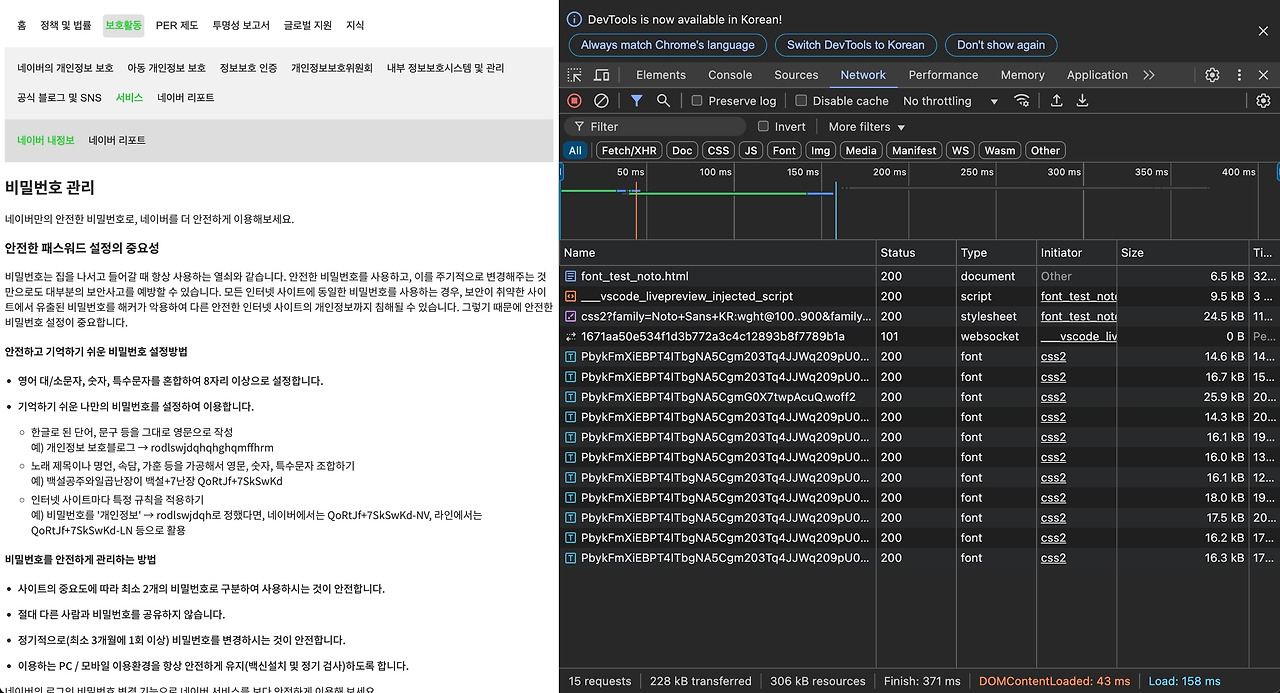Screen dimensions: 1280x693
Task: Select the css2?family=Noto+Sans+KR stylesheet request
Action: click(919, 316)
